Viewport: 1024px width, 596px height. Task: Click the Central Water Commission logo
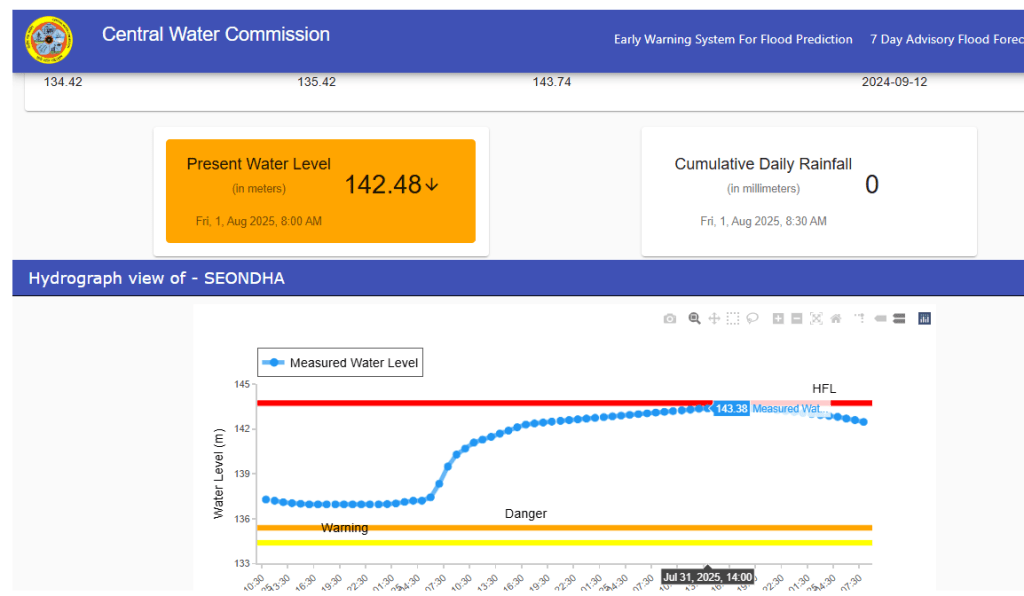tap(48, 40)
